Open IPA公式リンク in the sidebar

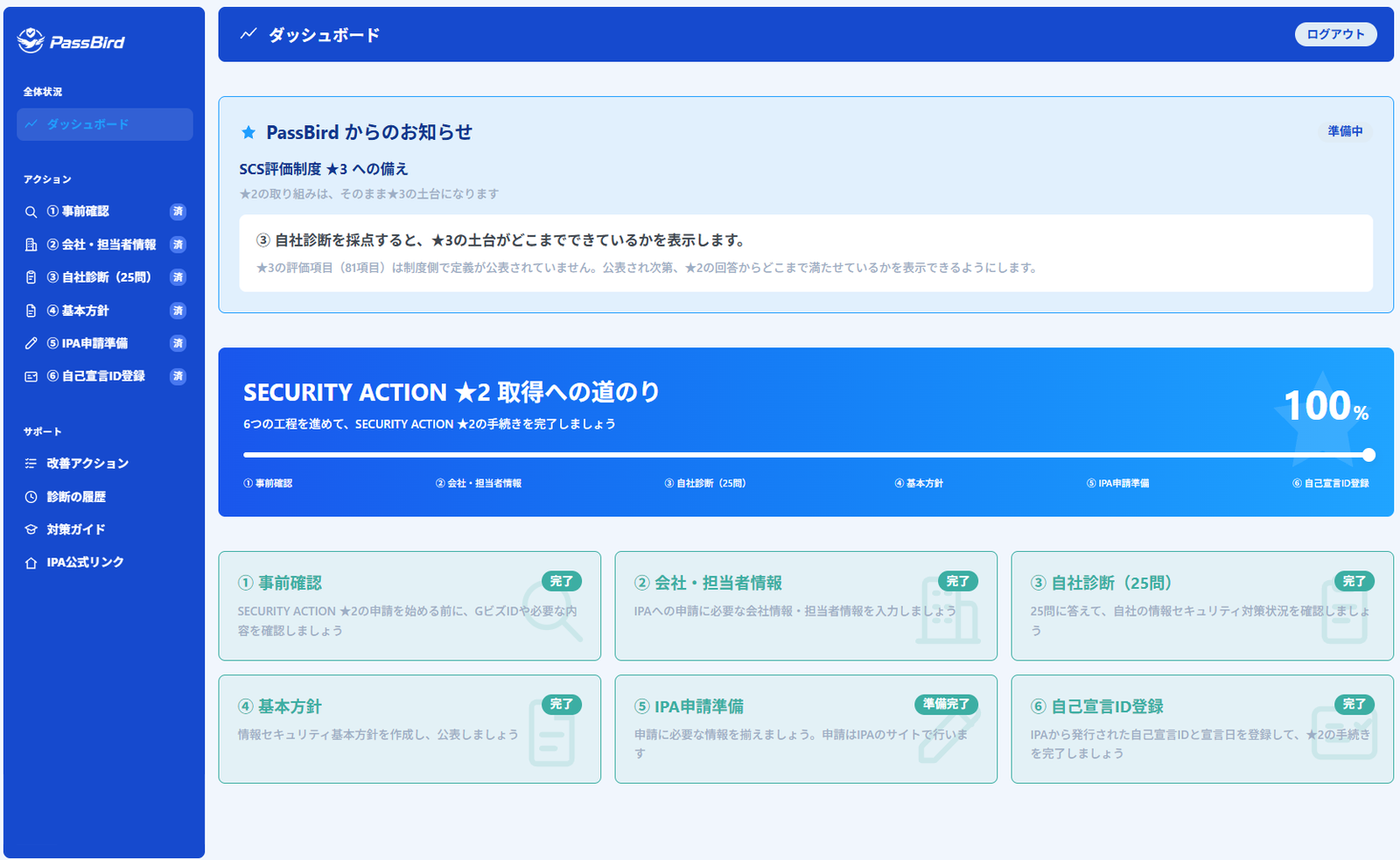click(105, 563)
